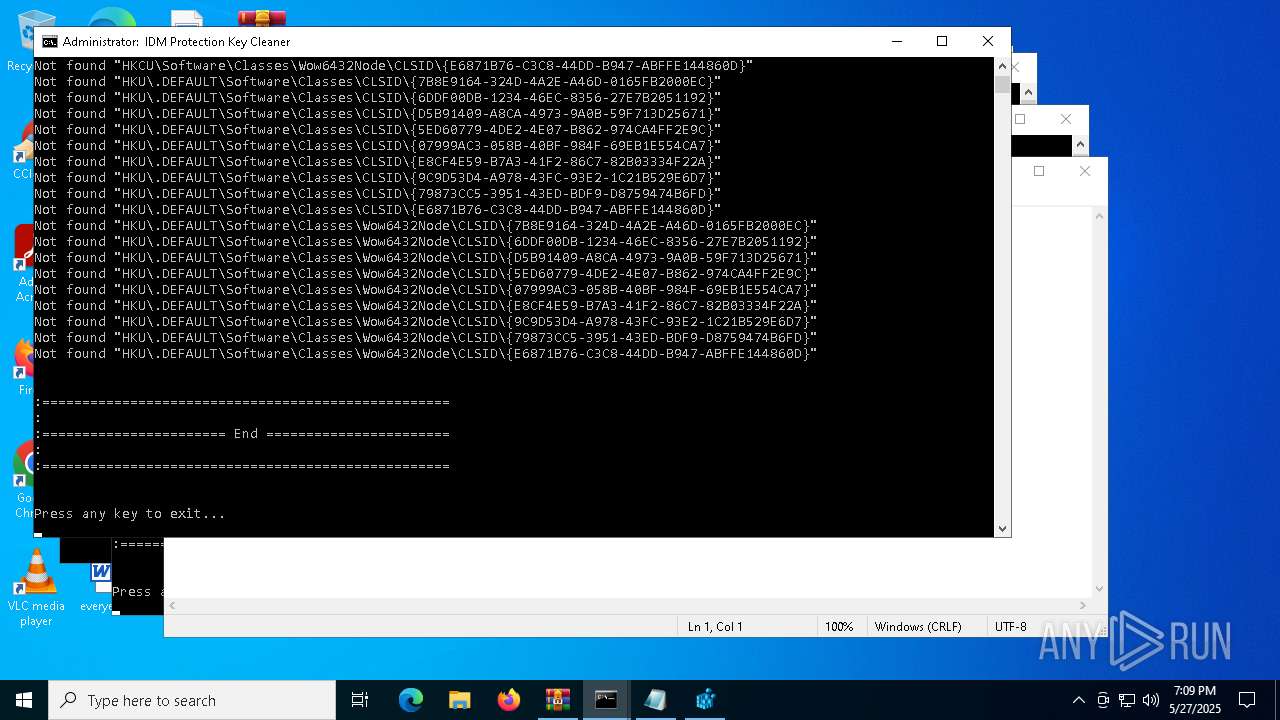
Task: Maximize the second background console window
Action: click(x=1020, y=119)
